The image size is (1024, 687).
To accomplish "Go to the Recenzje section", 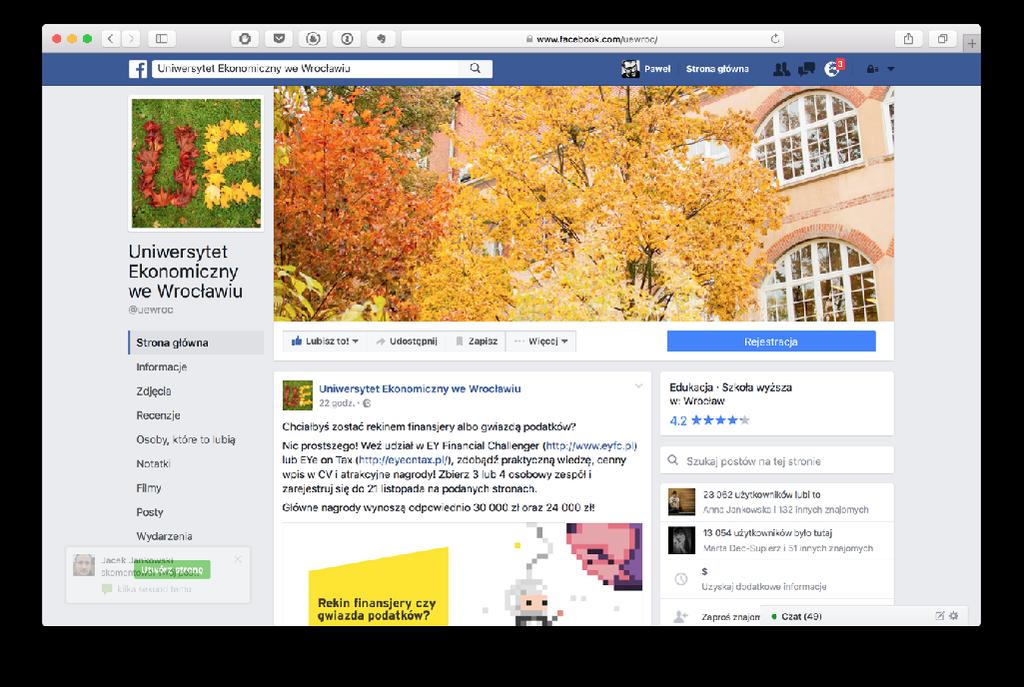I will click(158, 415).
